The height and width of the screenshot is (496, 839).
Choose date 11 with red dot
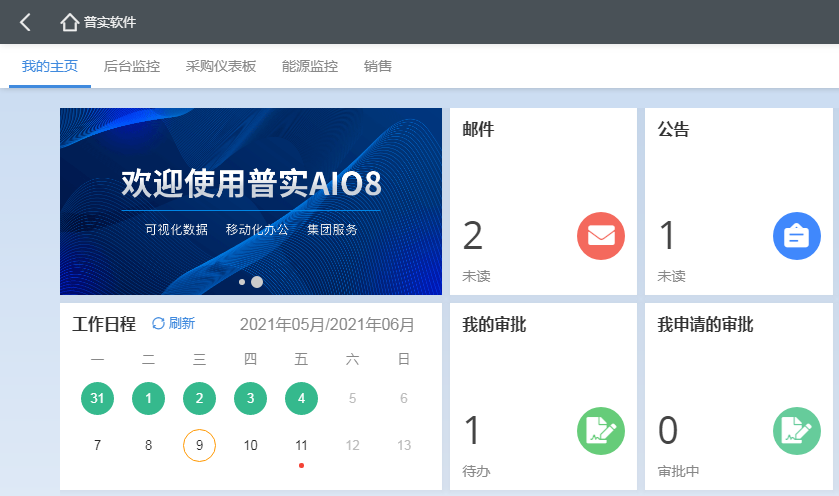(301, 445)
